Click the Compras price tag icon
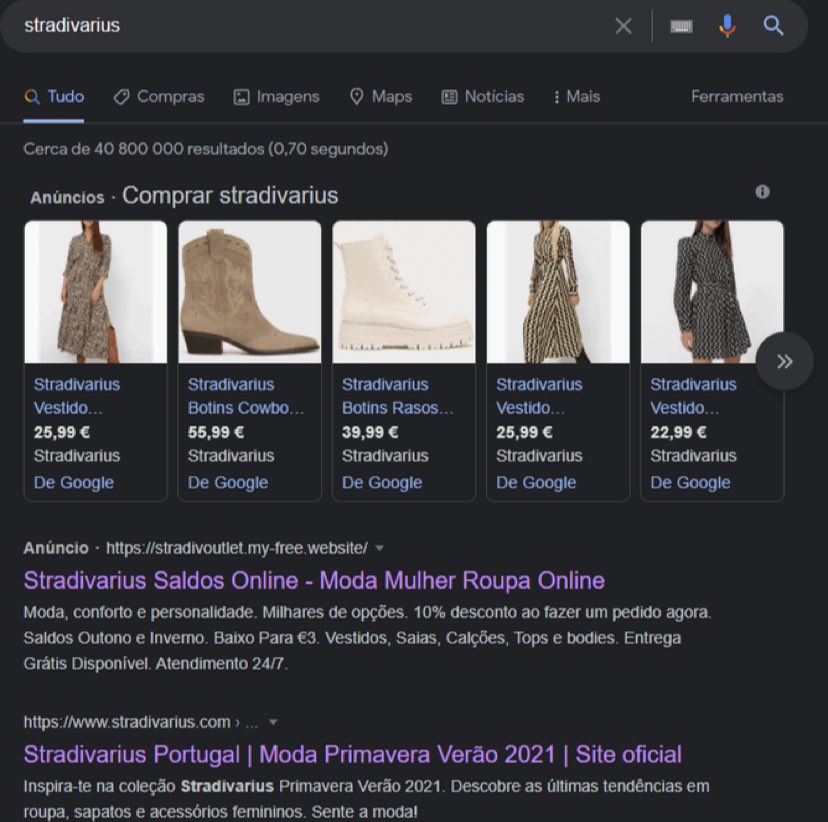The height and width of the screenshot is (822, 828). tap(121, 97)
